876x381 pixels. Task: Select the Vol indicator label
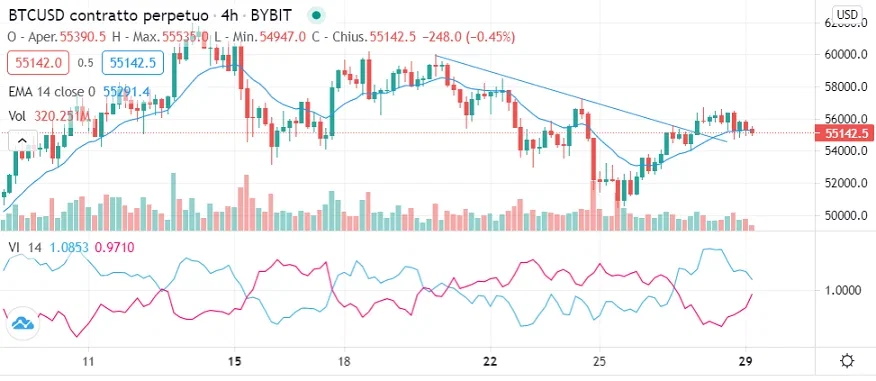click(x=17, y=116)
